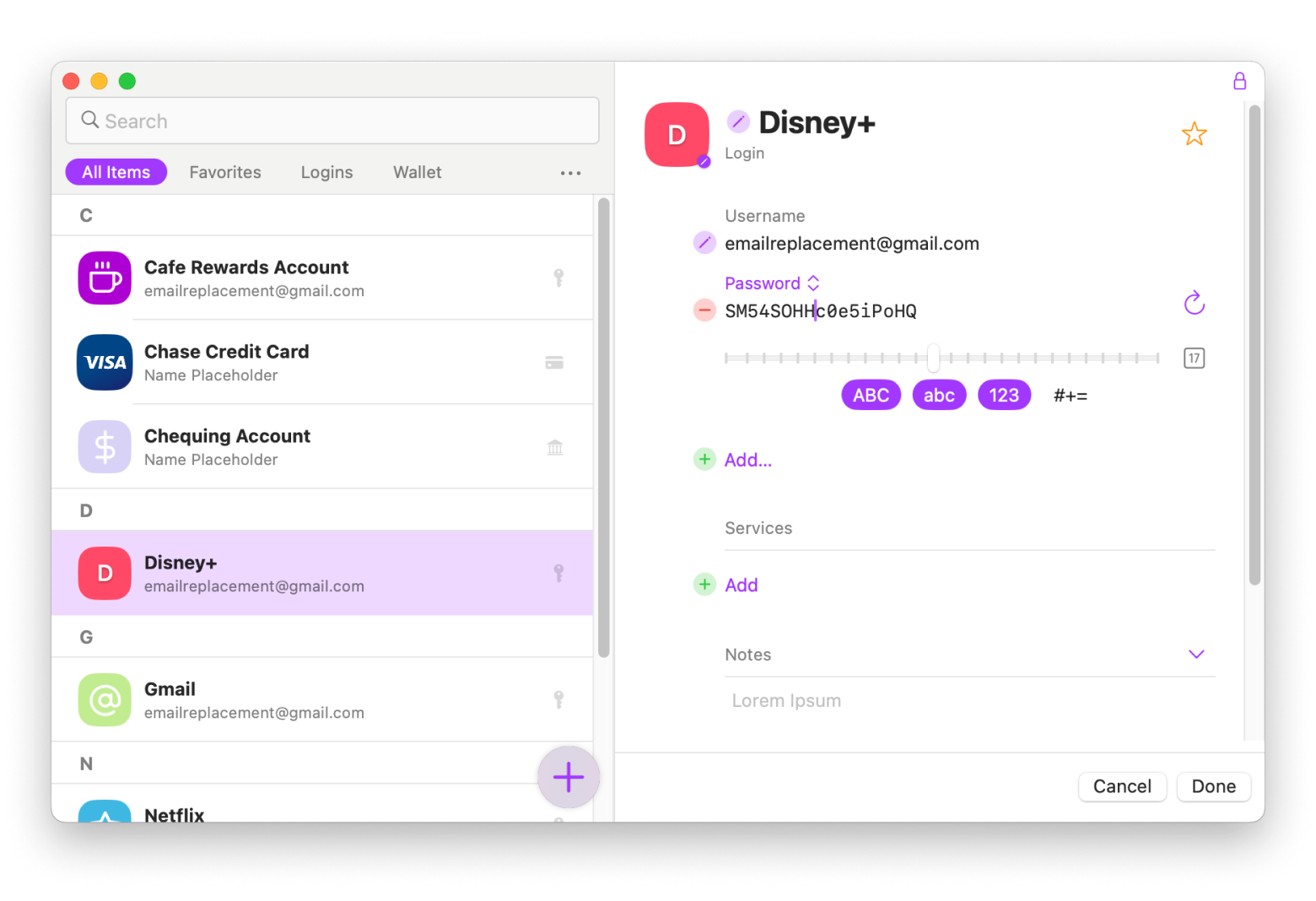Image resolution: width=1316 pixels, height=901 pixels.
Task: Click the magnifier icon in search field
Action: 89,120
